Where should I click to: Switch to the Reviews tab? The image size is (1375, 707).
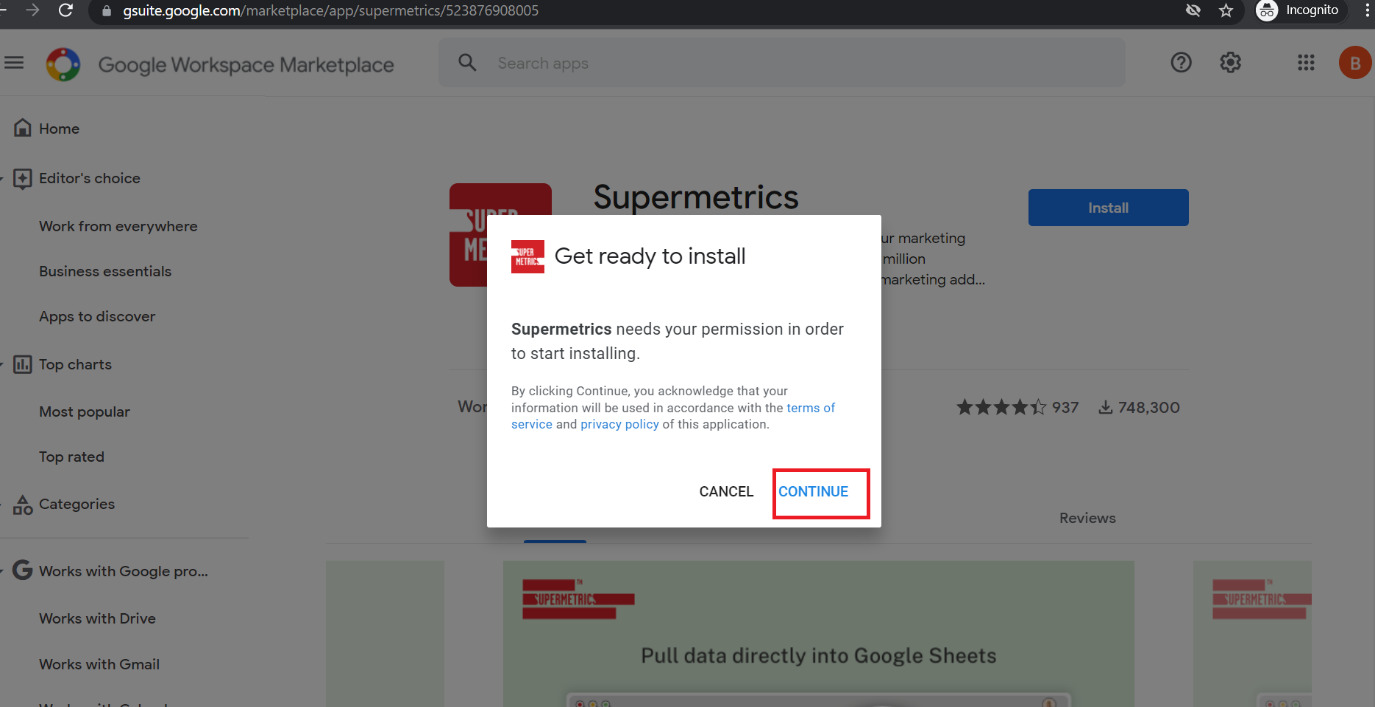1087,518
